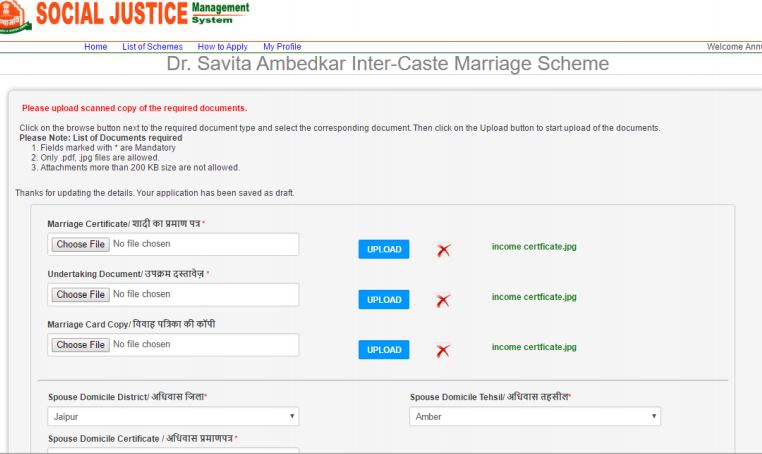Expand the Spouse Domicile Tehsil dropdown

tap(535, 416)
